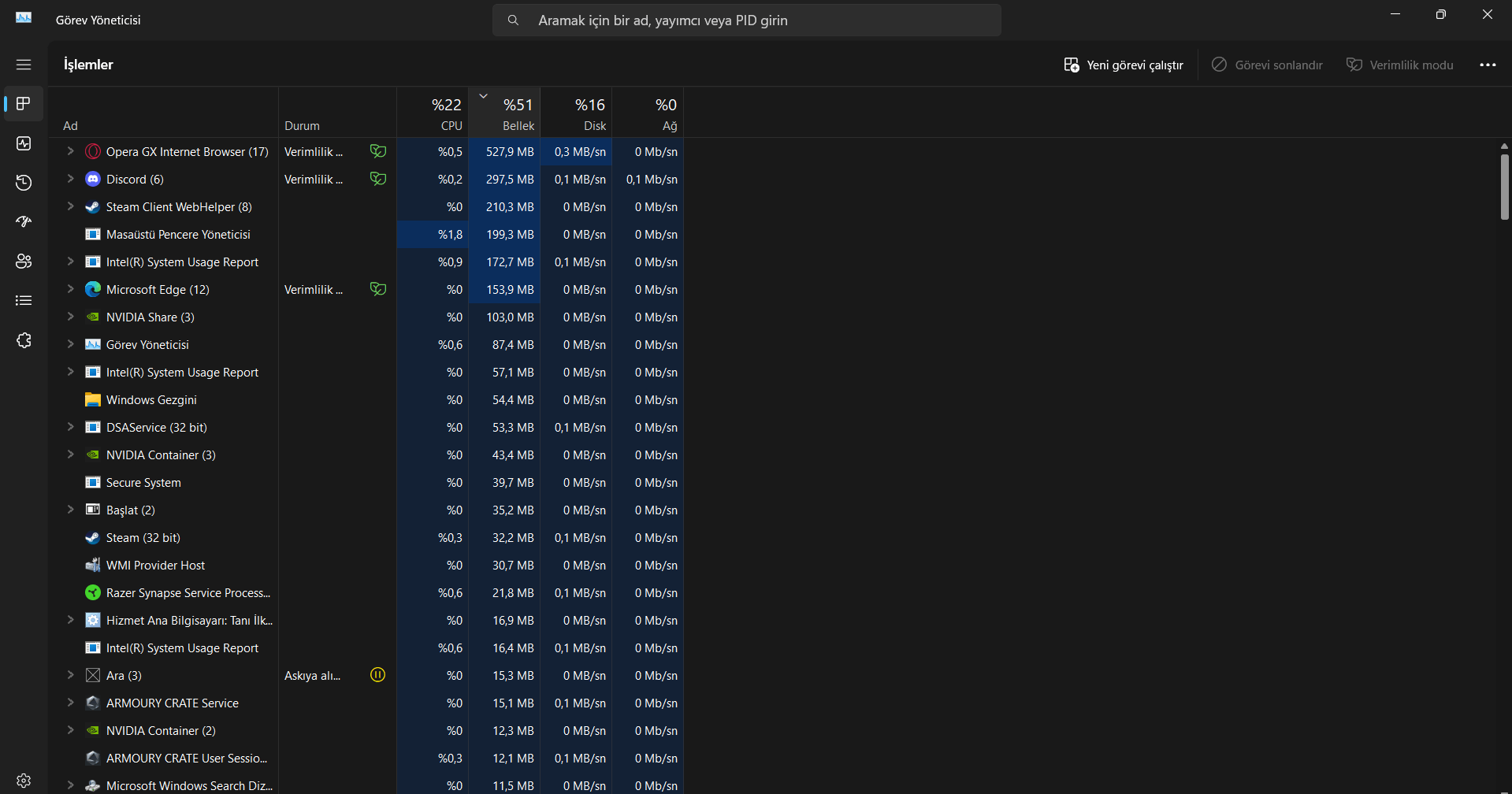Screen dimensions: 1512x794
Task: Select the Windows Gezgini process name
Action: point(151,400)
